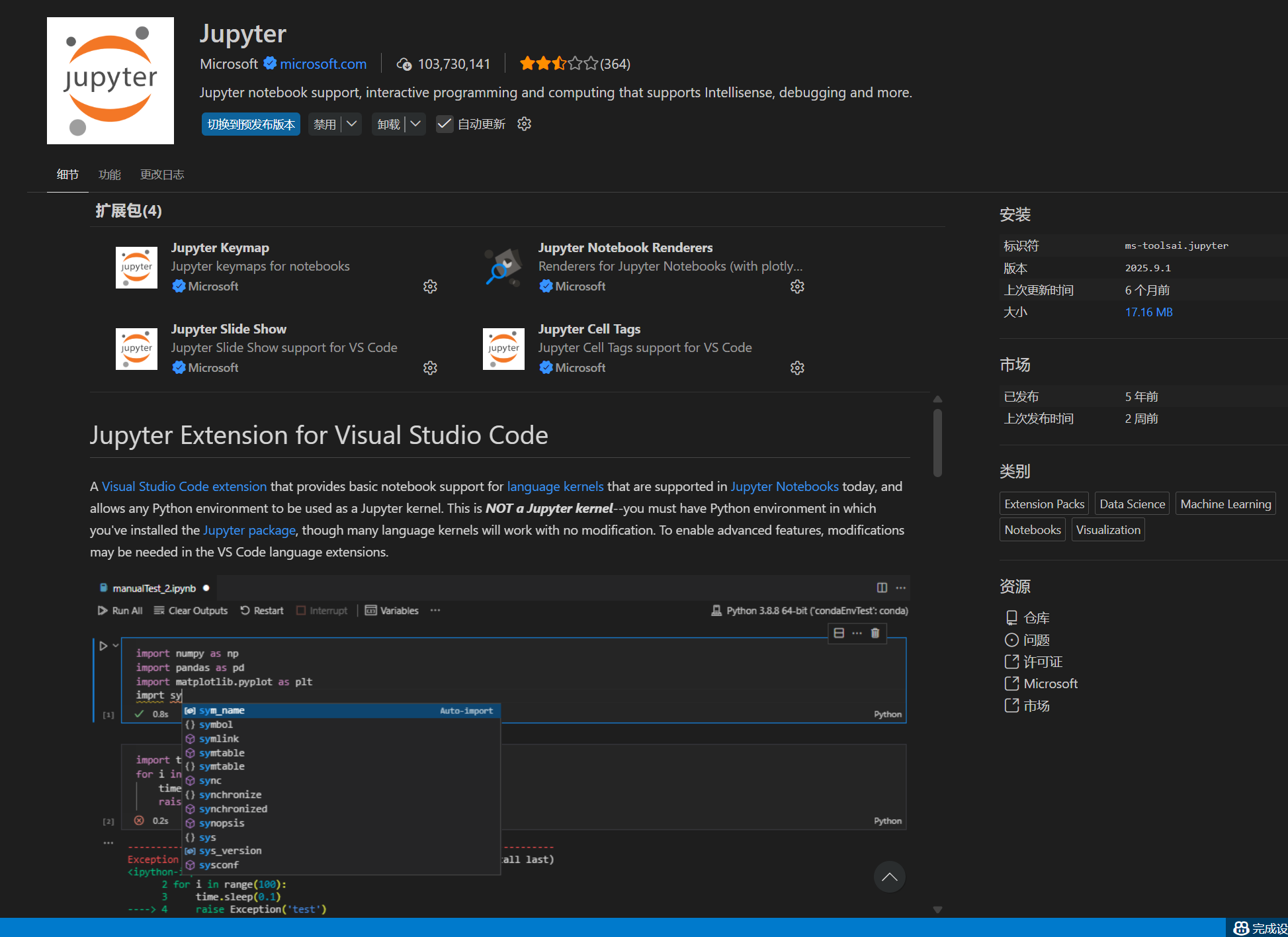Open the manage gear beside 自动更新

point(525,124)
